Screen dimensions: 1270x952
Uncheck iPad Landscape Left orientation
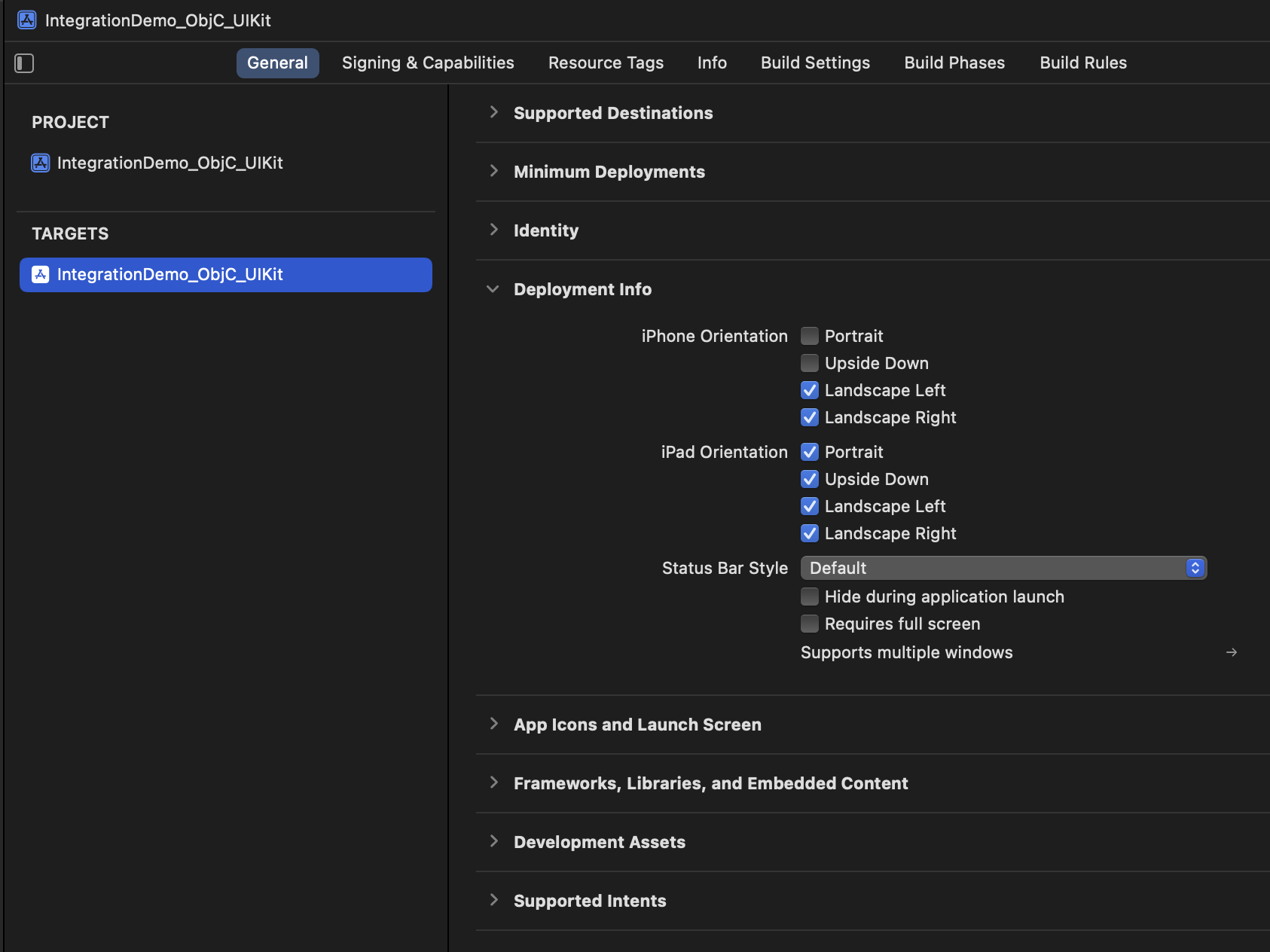[x=810, y=506]
